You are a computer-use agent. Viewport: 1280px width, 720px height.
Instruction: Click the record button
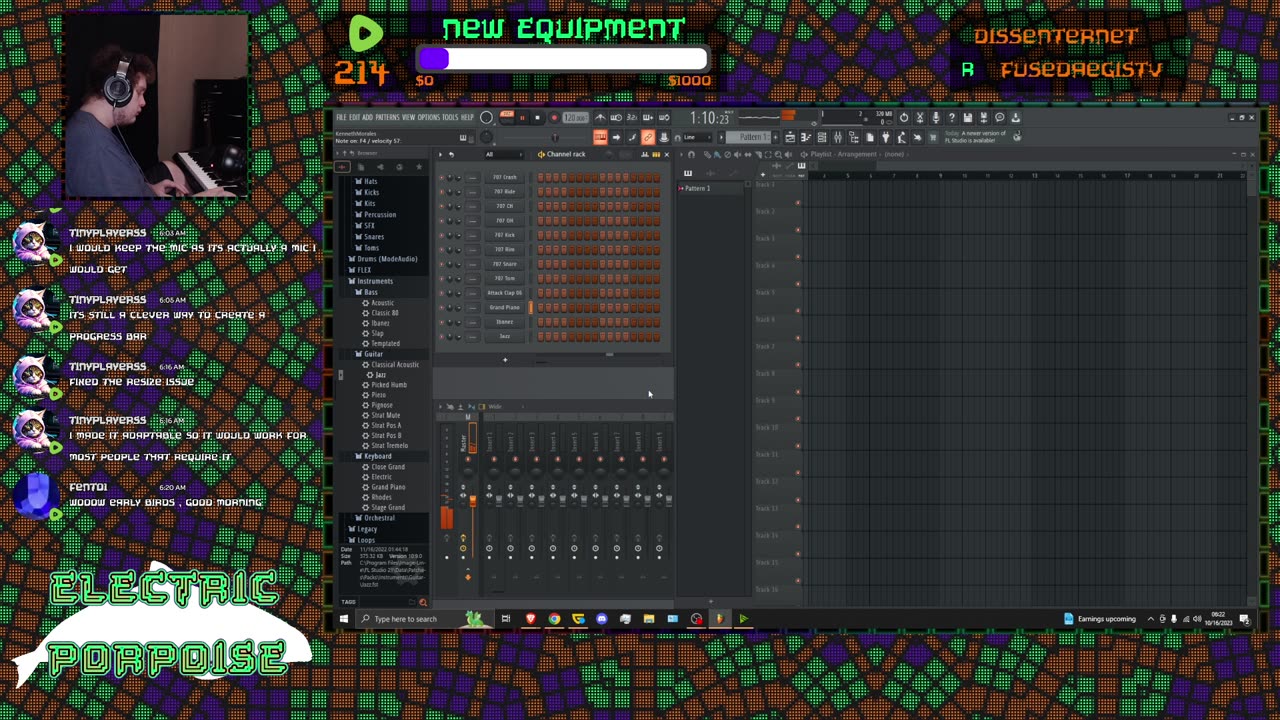point(553,118)
